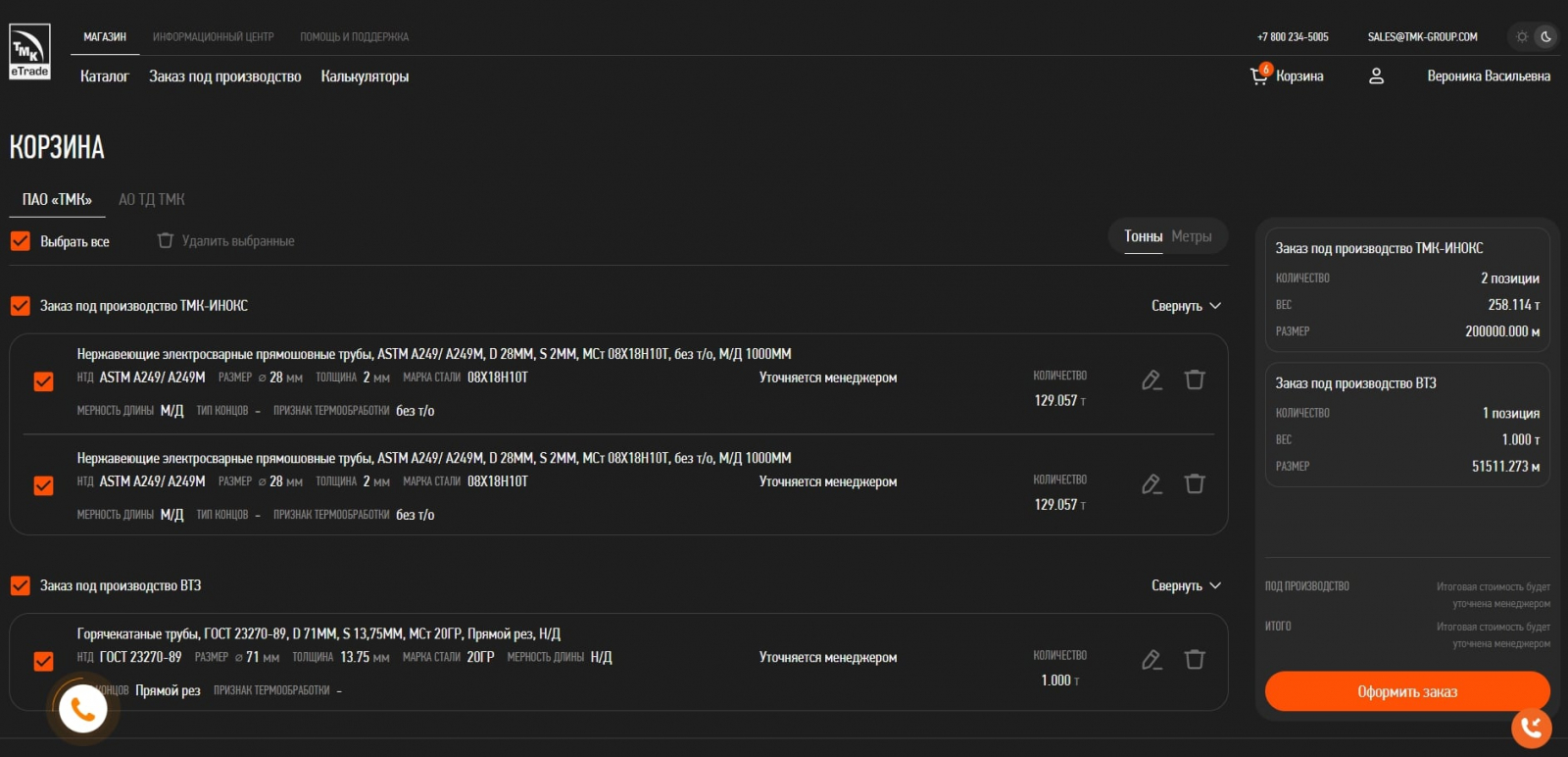
Task: Delete the second stainless pipe item
Action: click(1195, 483)
